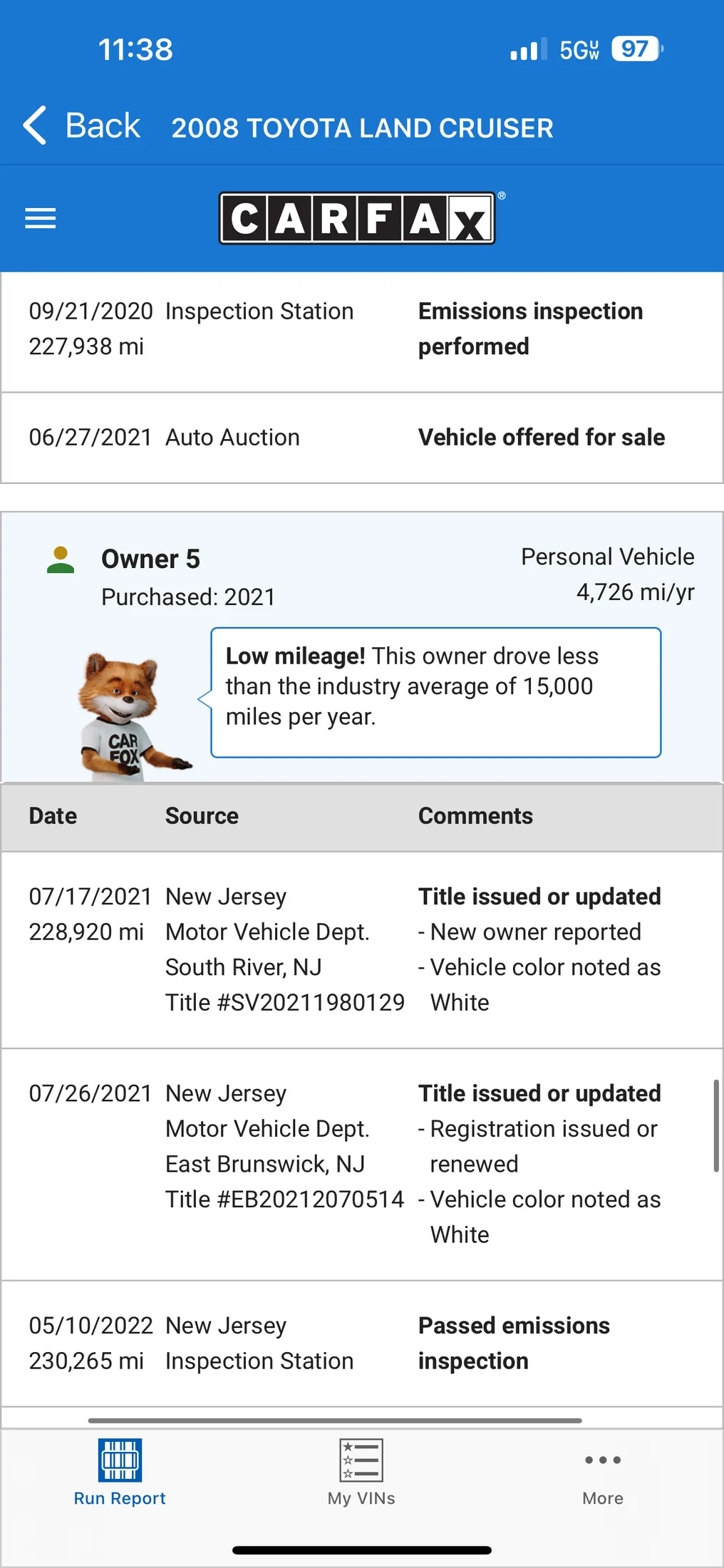Select the 06/27/2021 Auto Auction entry
The height and width of the screenshot is (1568, 724).
tap(362, 438)
